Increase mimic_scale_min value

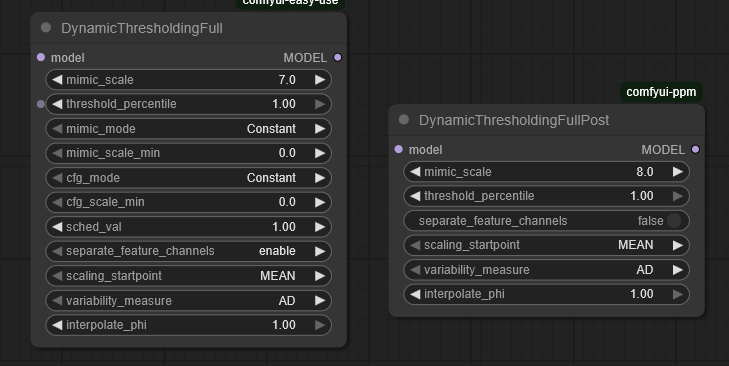coord(320,153)
